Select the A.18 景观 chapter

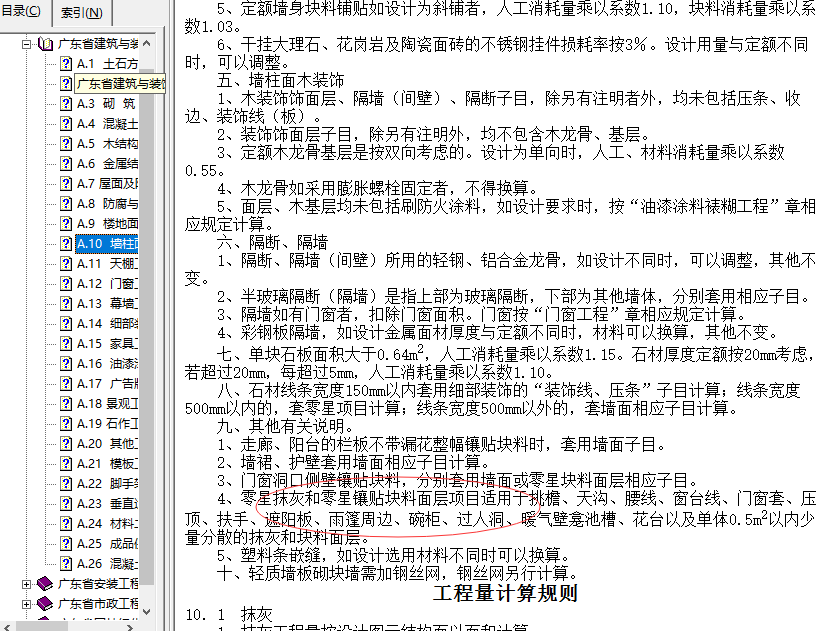pos(107,404)
